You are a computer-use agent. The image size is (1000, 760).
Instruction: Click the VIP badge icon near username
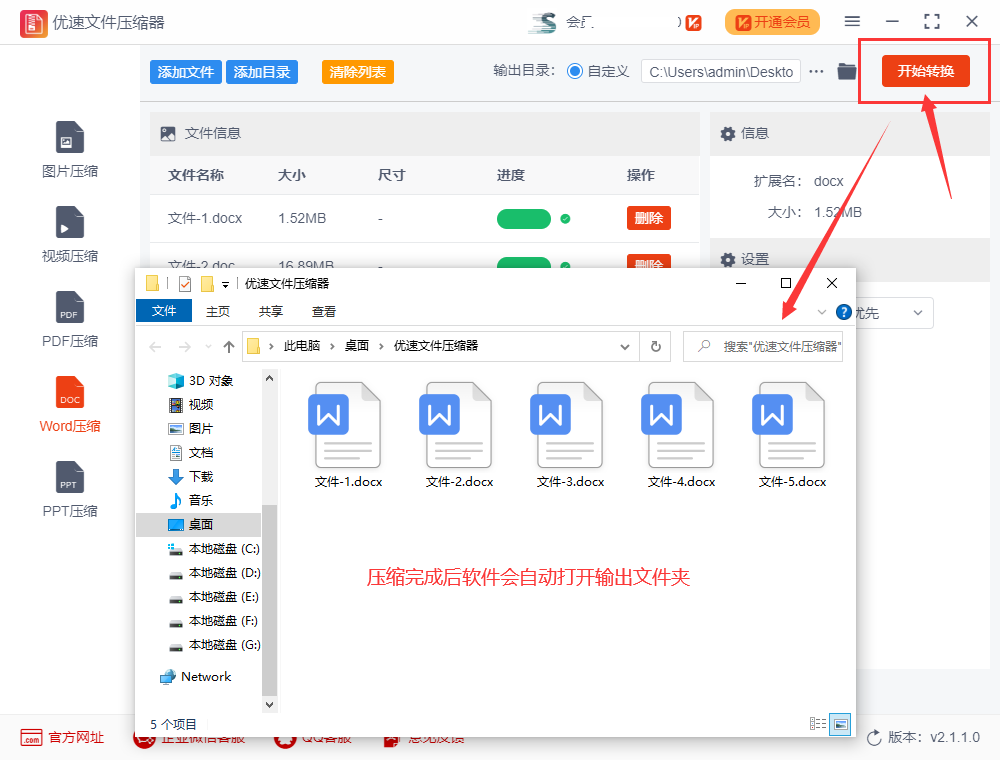click(694, 23)
